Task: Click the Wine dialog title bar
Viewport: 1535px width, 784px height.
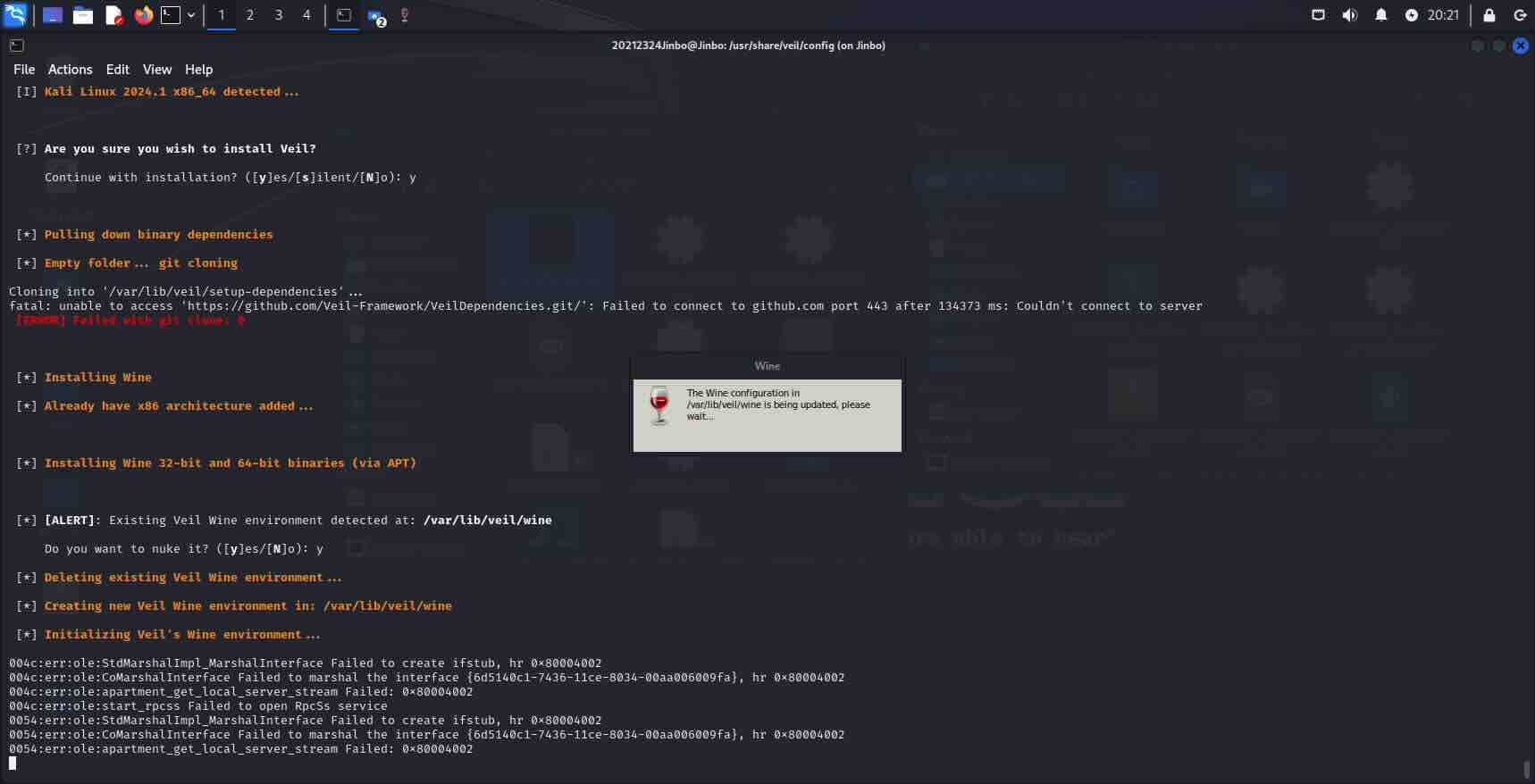Action: (767, 366)
